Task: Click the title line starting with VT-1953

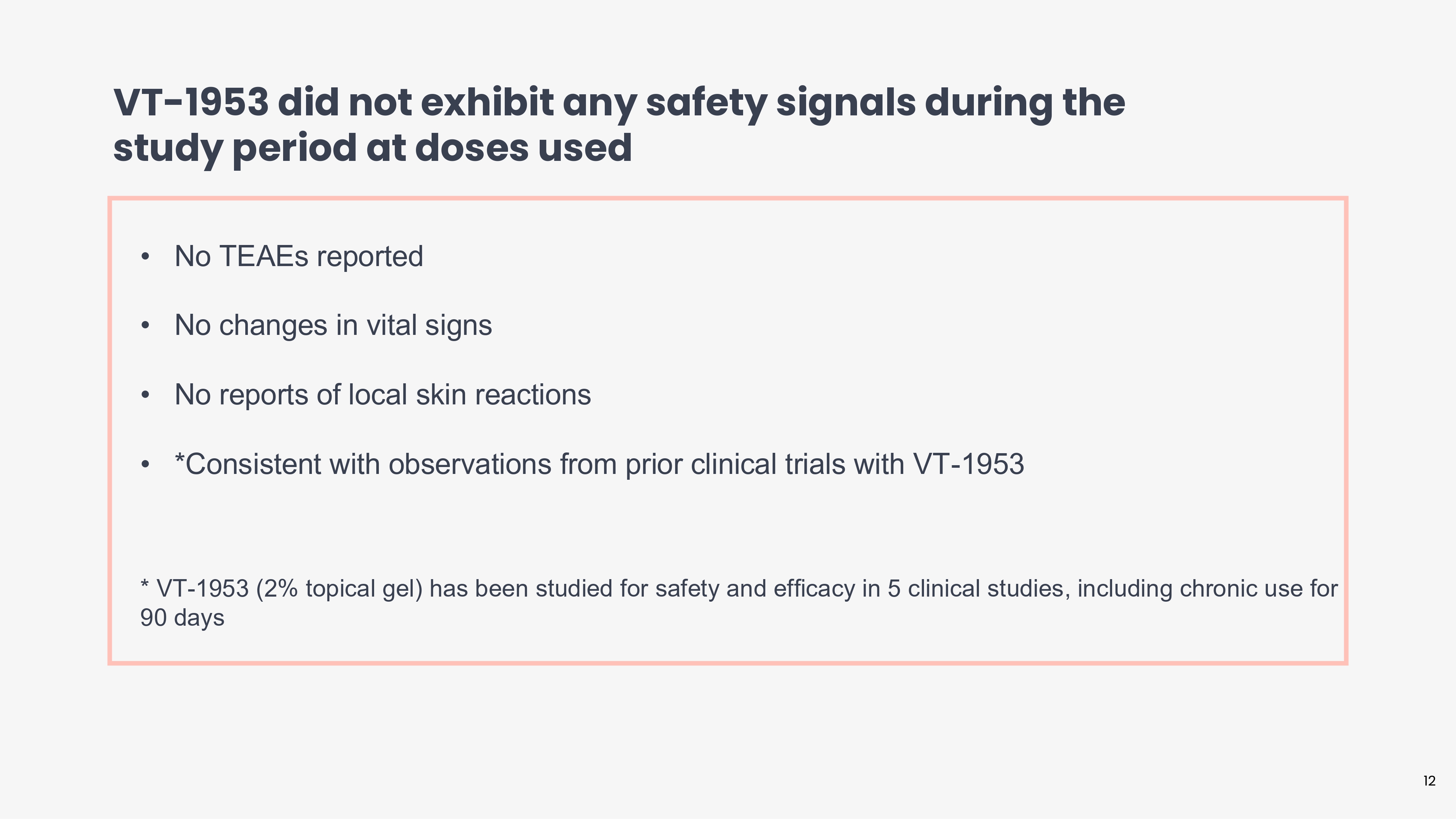Action: pyautogui.click(x=619, y=103)
